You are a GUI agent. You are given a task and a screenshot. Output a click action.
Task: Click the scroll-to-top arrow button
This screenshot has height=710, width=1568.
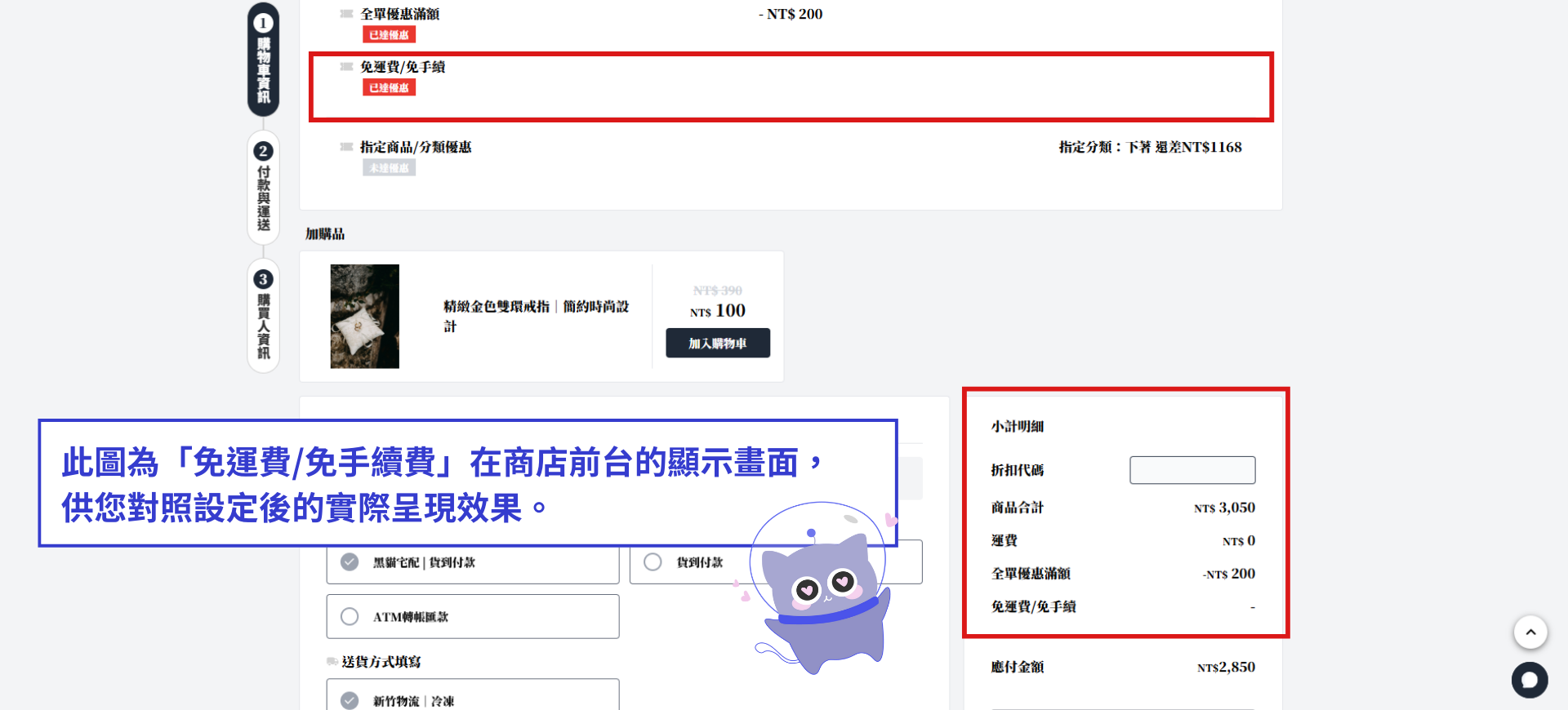tap(1530, 632)
